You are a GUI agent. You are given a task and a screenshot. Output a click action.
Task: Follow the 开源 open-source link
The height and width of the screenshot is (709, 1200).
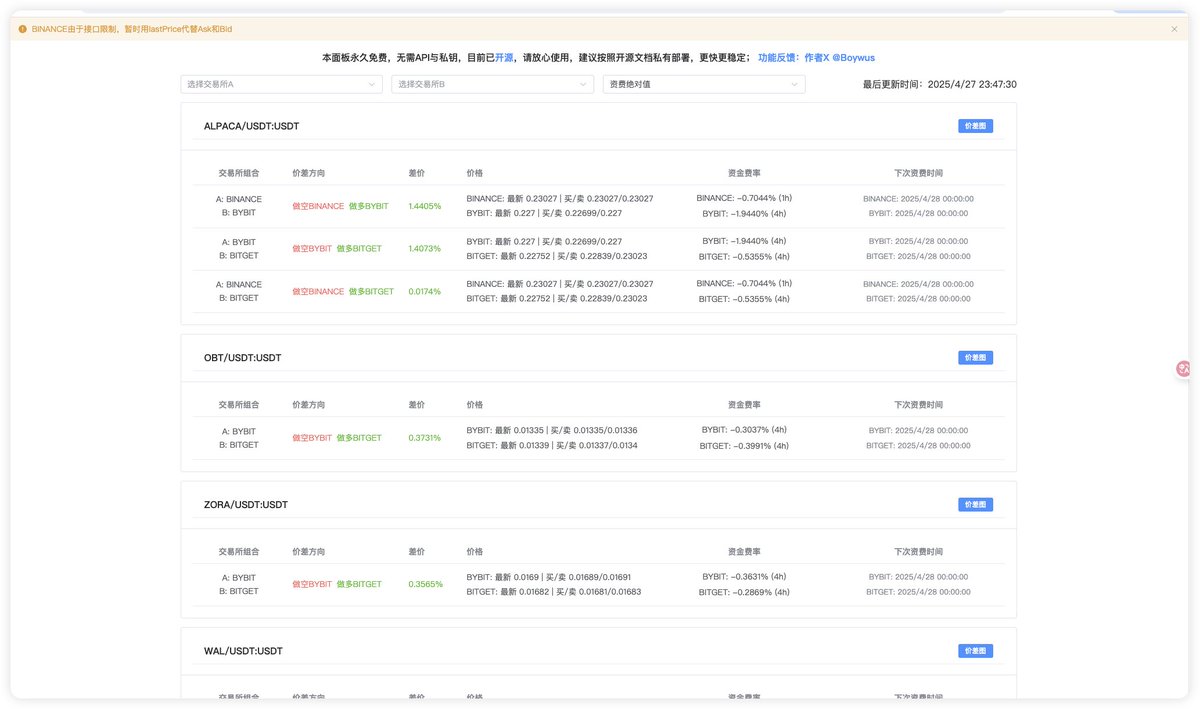(503, 58)
